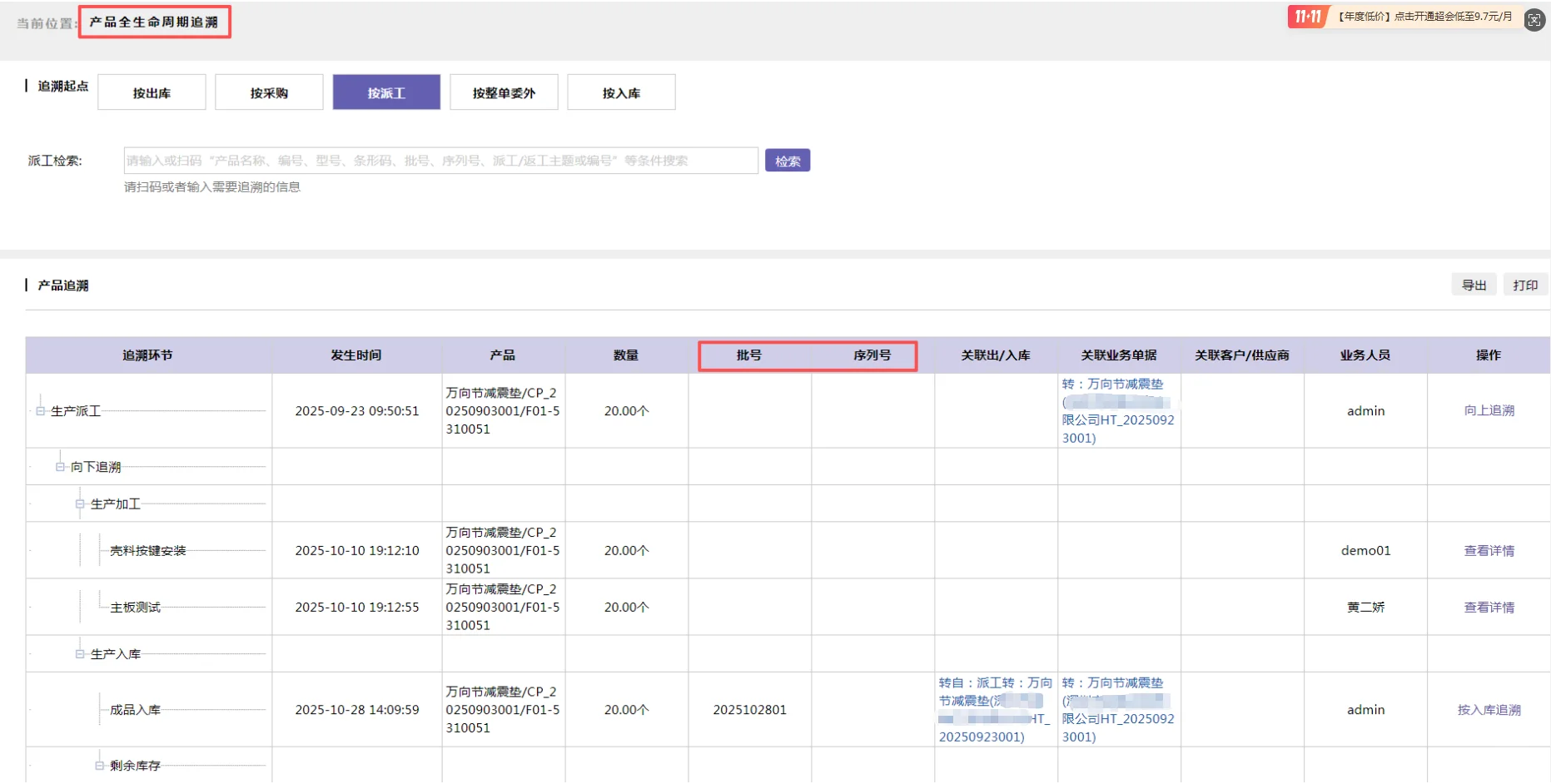Collapse the 生产派工 tree node

pos(39,411)
